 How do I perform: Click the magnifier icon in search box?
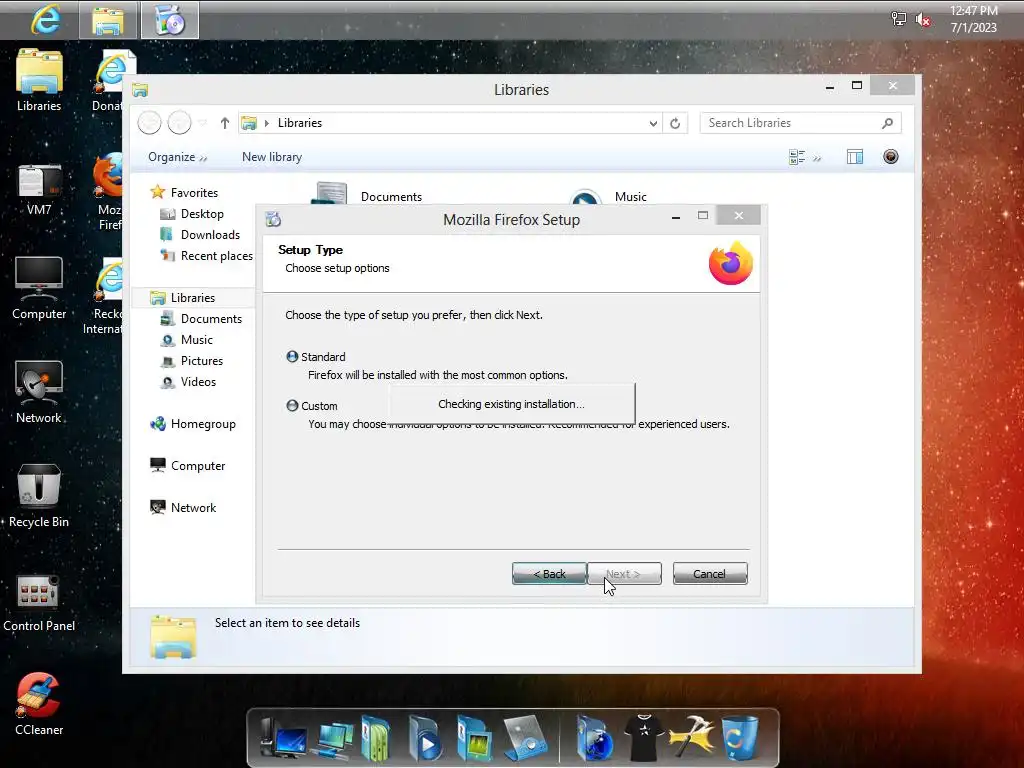point(887,123)
